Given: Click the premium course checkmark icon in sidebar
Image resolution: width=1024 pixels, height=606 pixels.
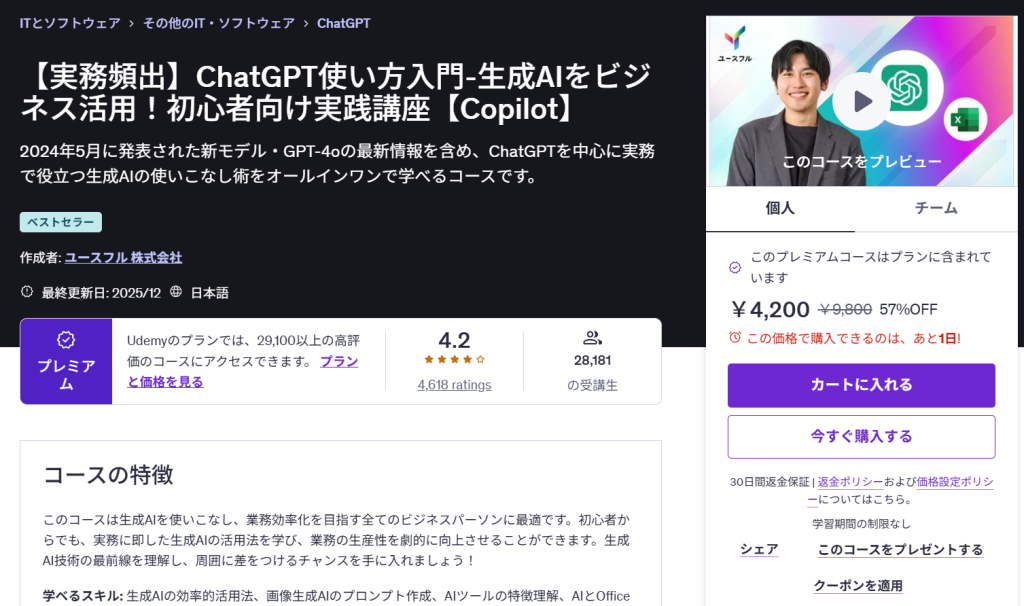Looking at the screenshot, I should [x=735, y=267].
